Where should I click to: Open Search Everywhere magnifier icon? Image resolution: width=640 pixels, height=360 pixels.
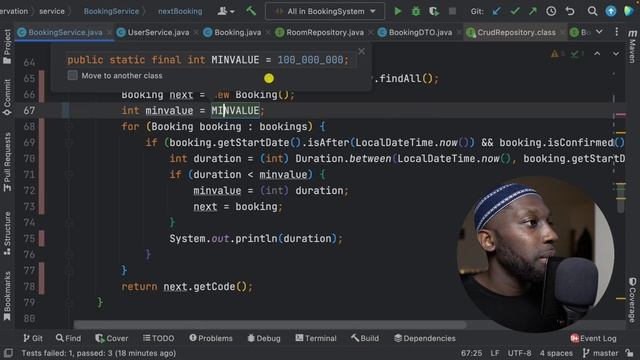click(x=592, y=11)
